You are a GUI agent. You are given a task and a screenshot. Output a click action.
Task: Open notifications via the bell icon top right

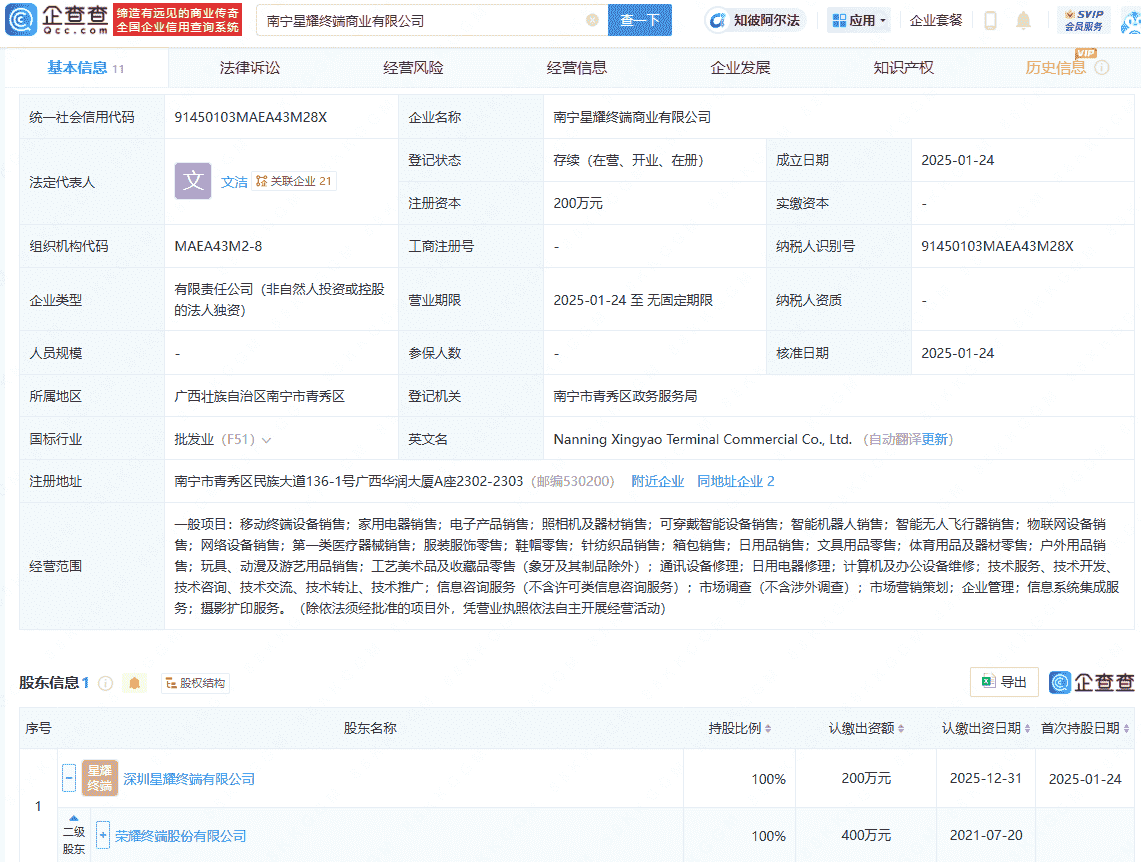tap(1026, 19)
